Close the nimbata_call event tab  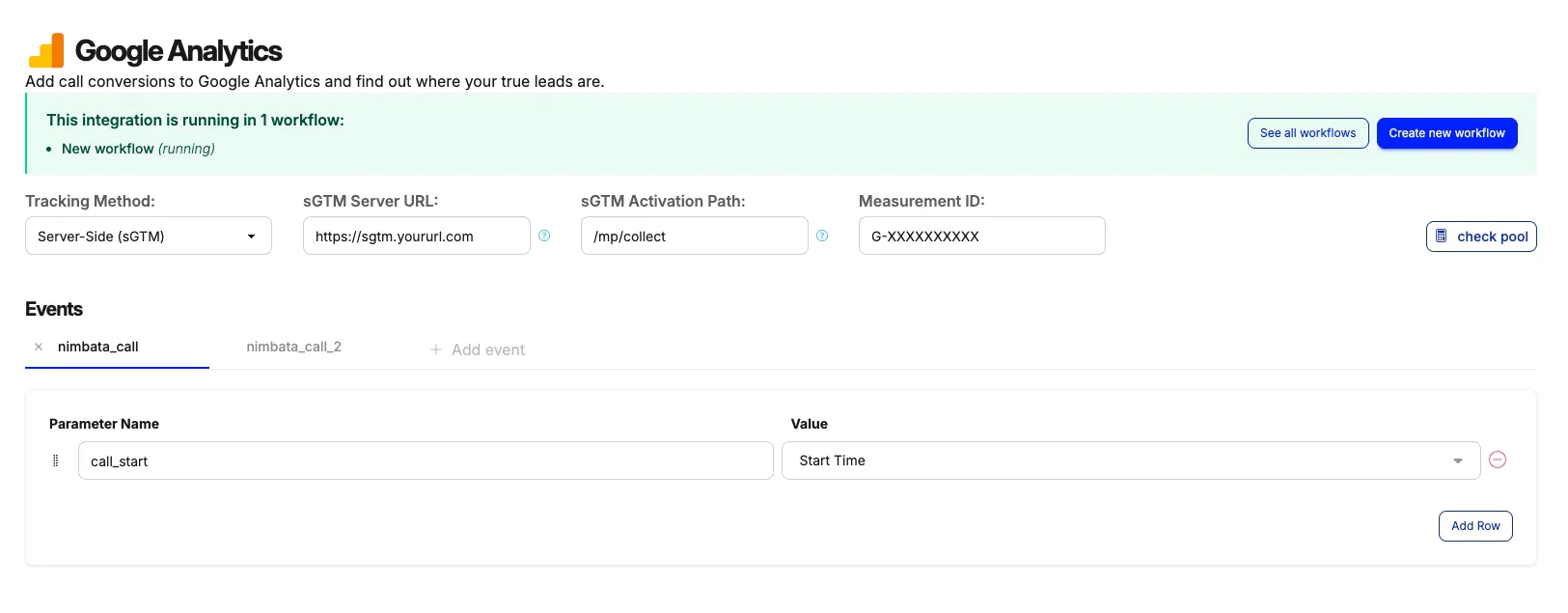[39, 347]
